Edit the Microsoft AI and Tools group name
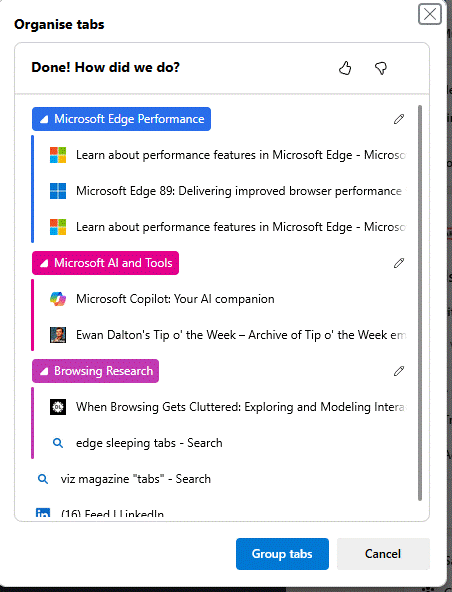Screen dimensions: 452x592 (399, 263)
